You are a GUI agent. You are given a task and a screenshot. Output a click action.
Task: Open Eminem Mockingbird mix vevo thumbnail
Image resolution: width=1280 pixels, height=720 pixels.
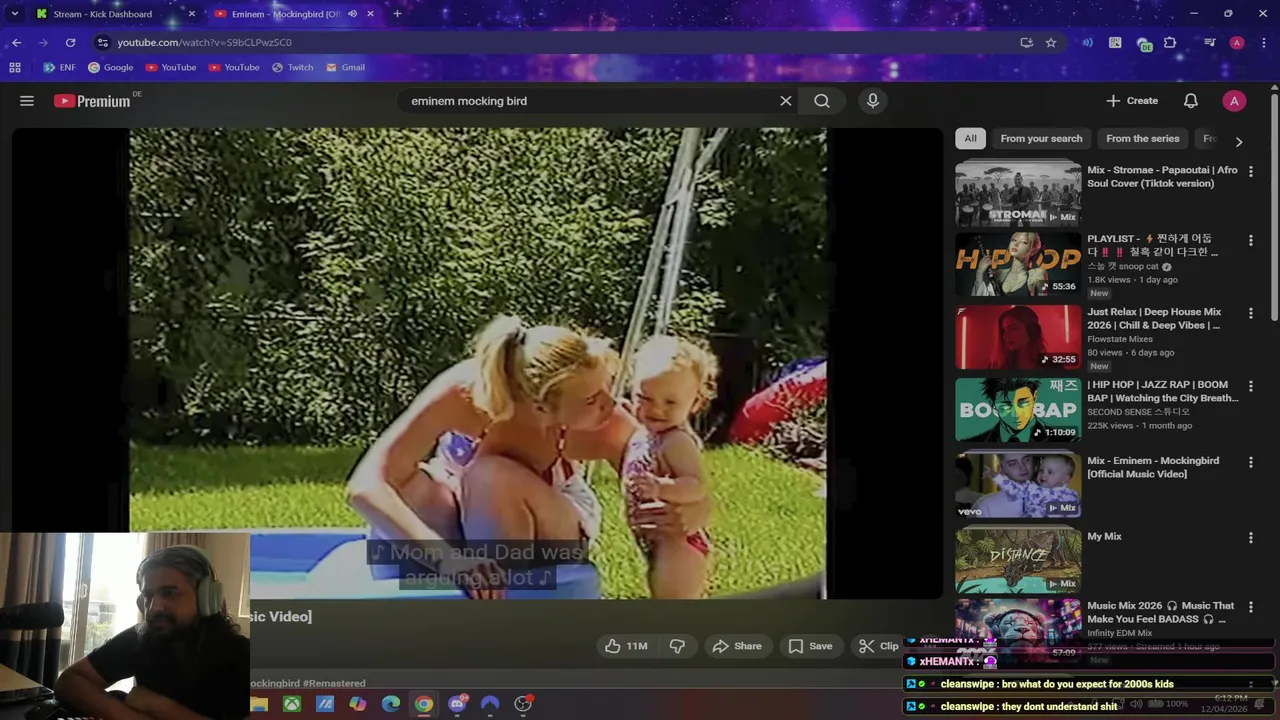click(1018, 485)
